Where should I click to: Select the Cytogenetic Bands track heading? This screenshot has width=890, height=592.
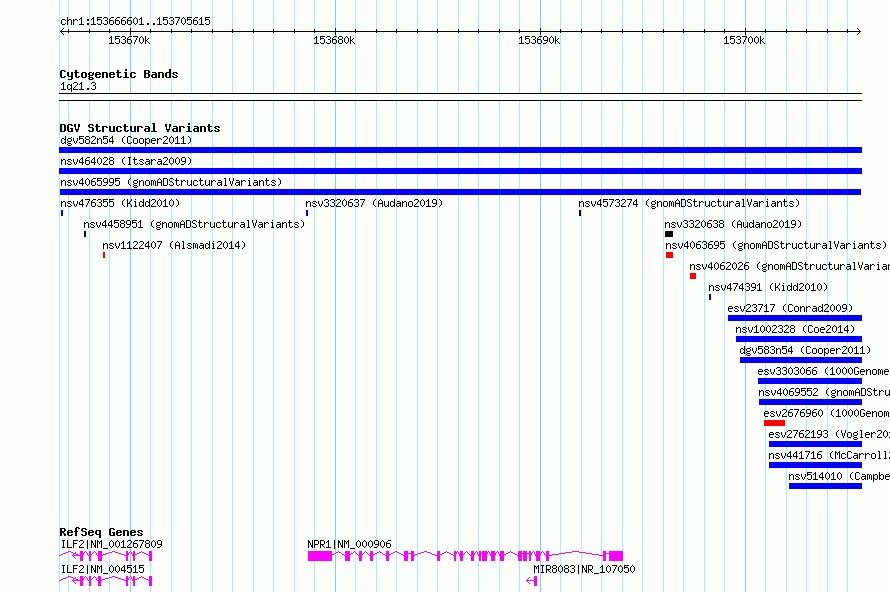pos(119,74)
